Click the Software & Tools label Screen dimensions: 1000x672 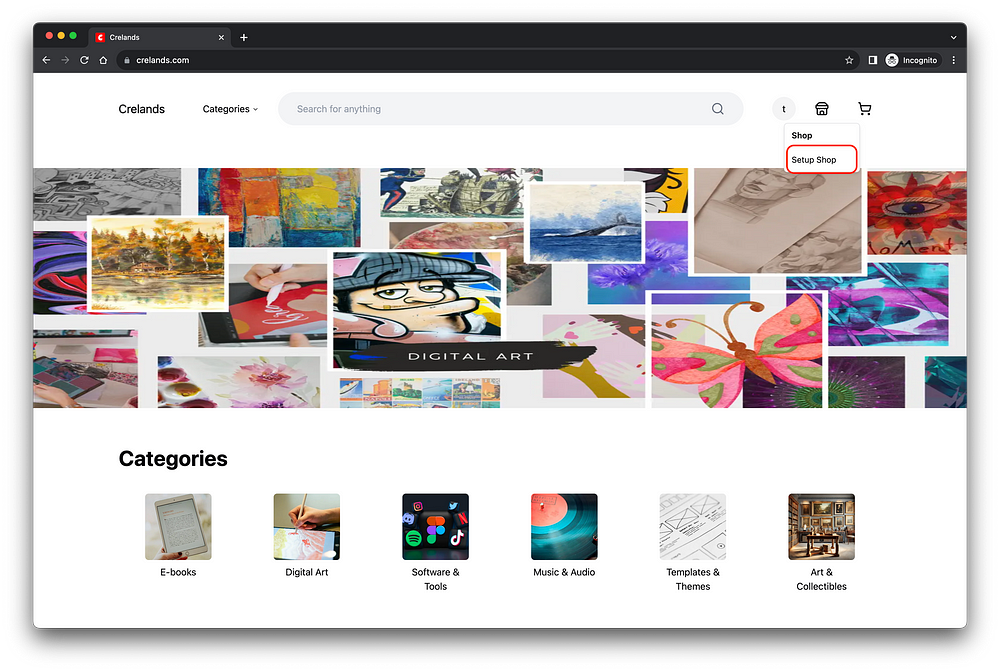pos(436,580)
